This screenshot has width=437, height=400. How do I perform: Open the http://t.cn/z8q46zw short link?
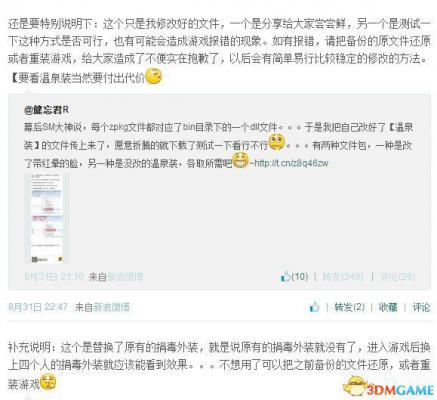(291, 163)
